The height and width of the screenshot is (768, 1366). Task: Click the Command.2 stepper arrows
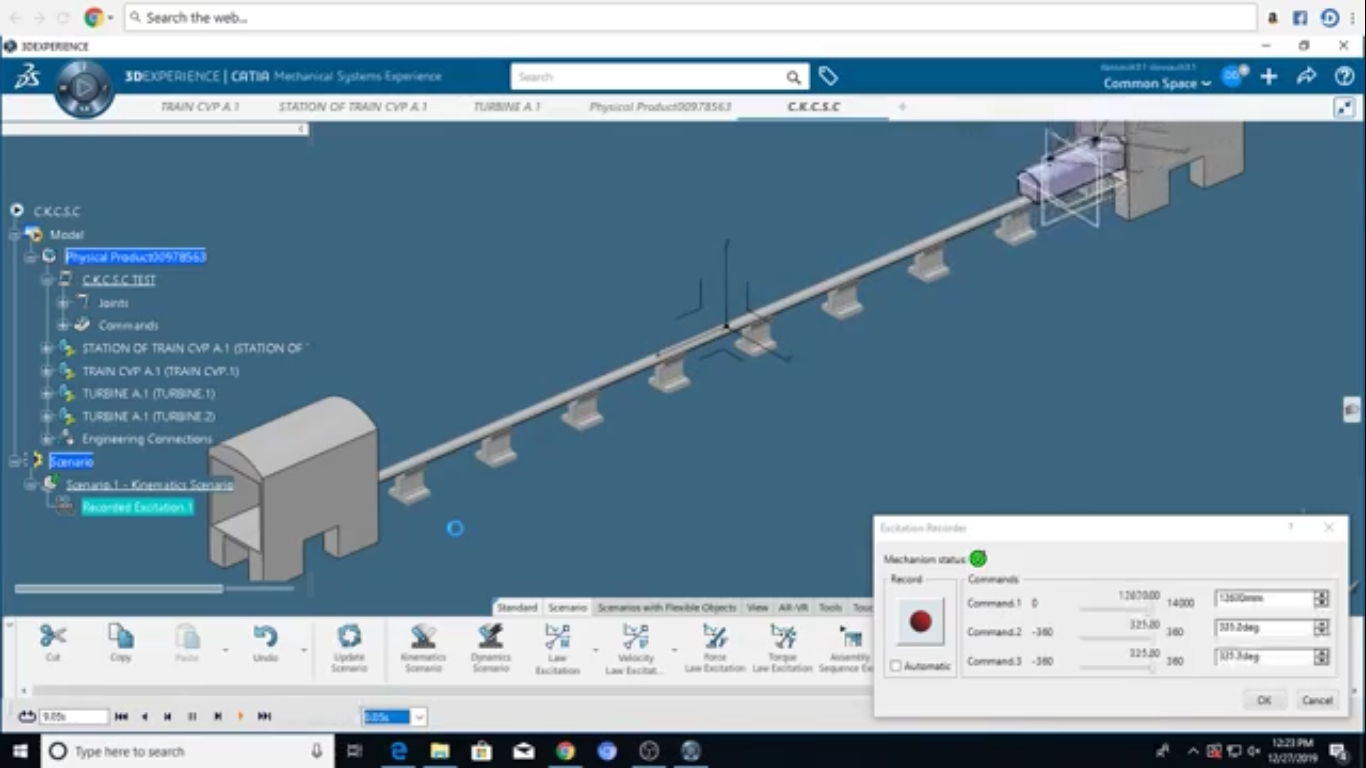[x=1321, y=628]
